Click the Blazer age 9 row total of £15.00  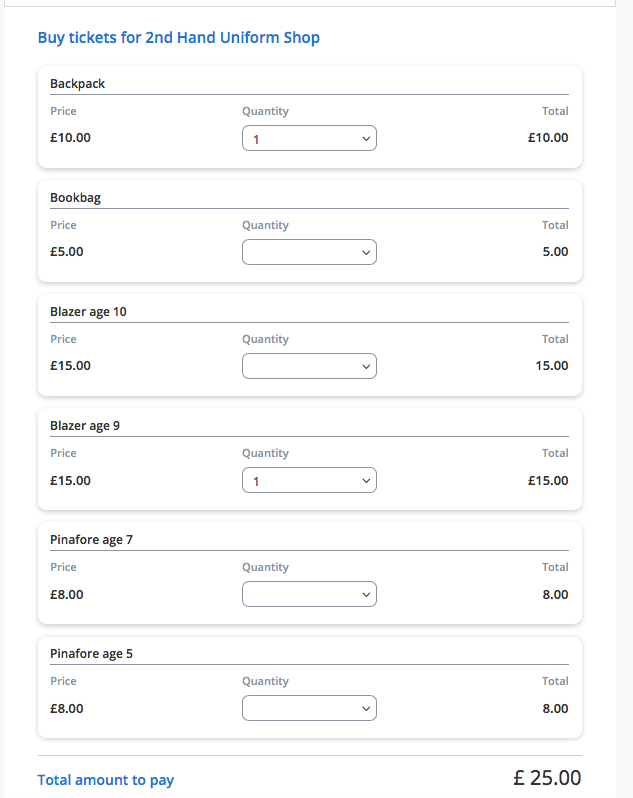click(548, 480)
